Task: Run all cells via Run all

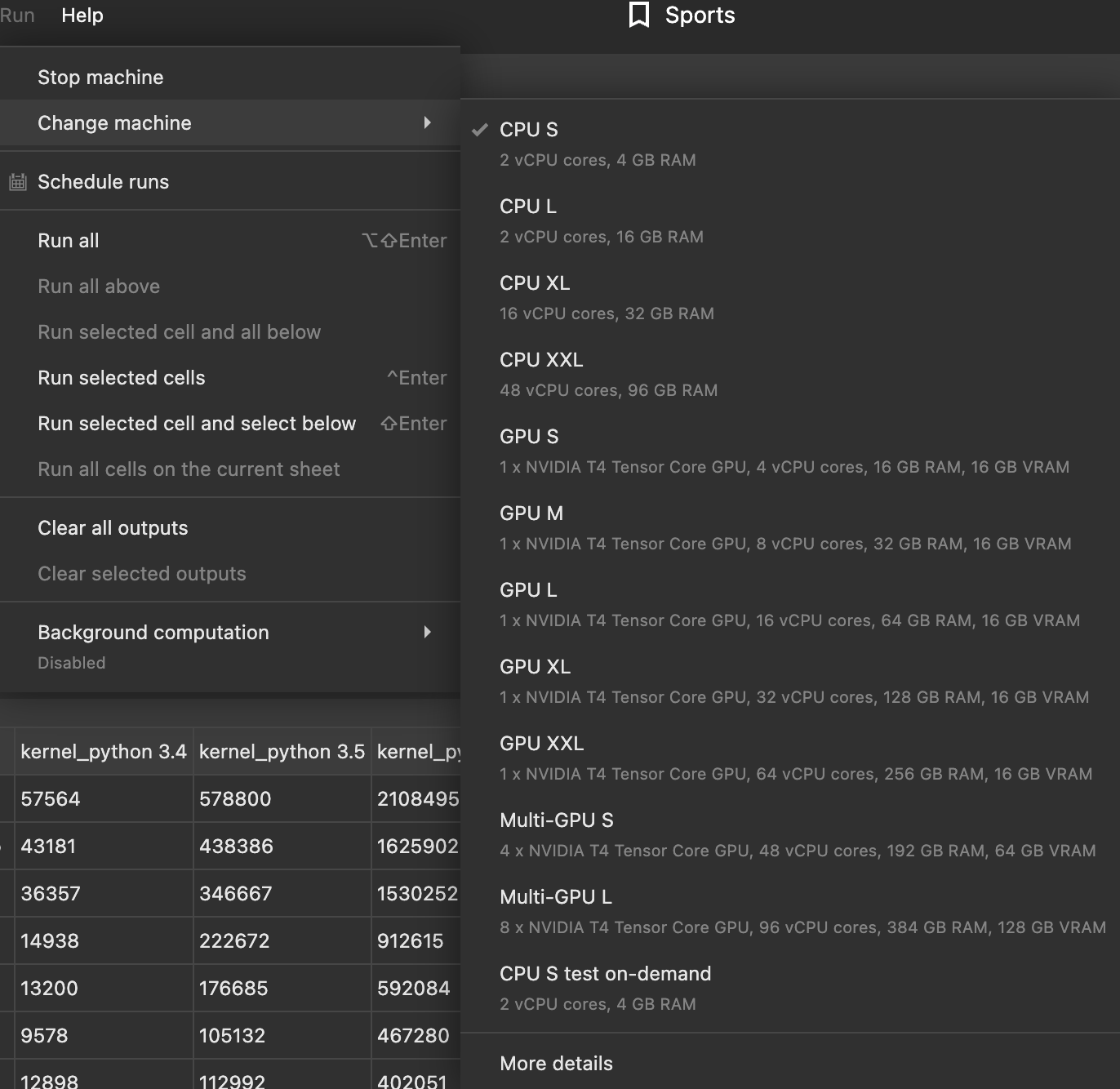Action: [x=68, y=240]
